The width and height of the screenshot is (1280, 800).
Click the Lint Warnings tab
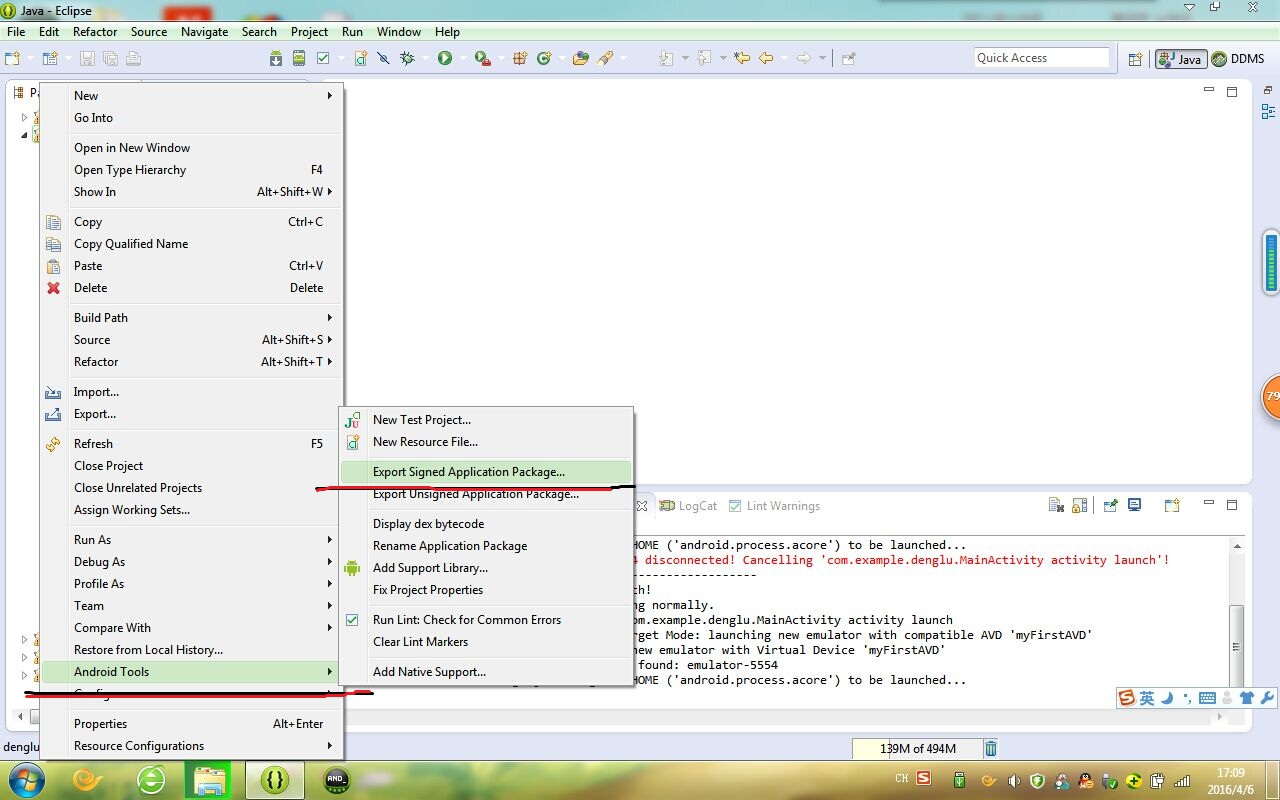pyautogui.click(x=782, y=506)
